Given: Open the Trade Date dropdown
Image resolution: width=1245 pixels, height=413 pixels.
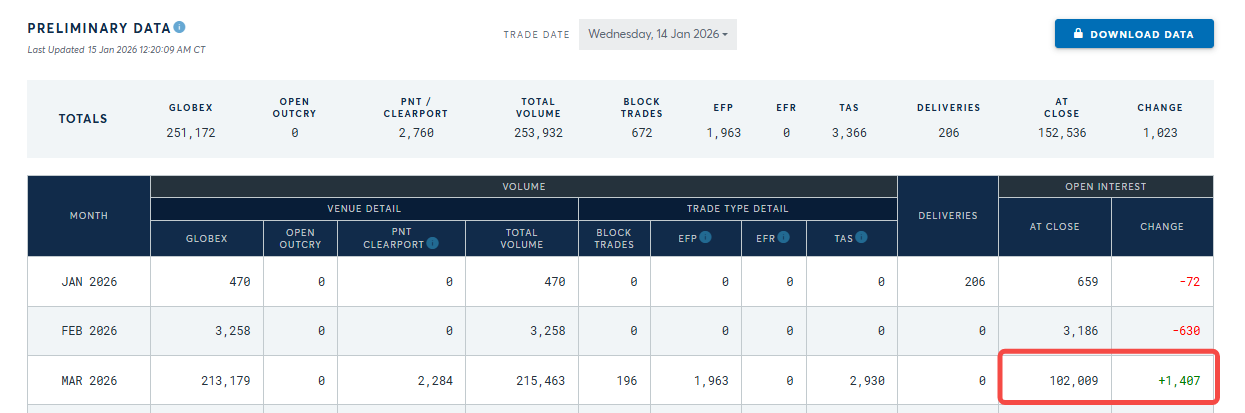Looking at the screenshot, I should (658, 34).
